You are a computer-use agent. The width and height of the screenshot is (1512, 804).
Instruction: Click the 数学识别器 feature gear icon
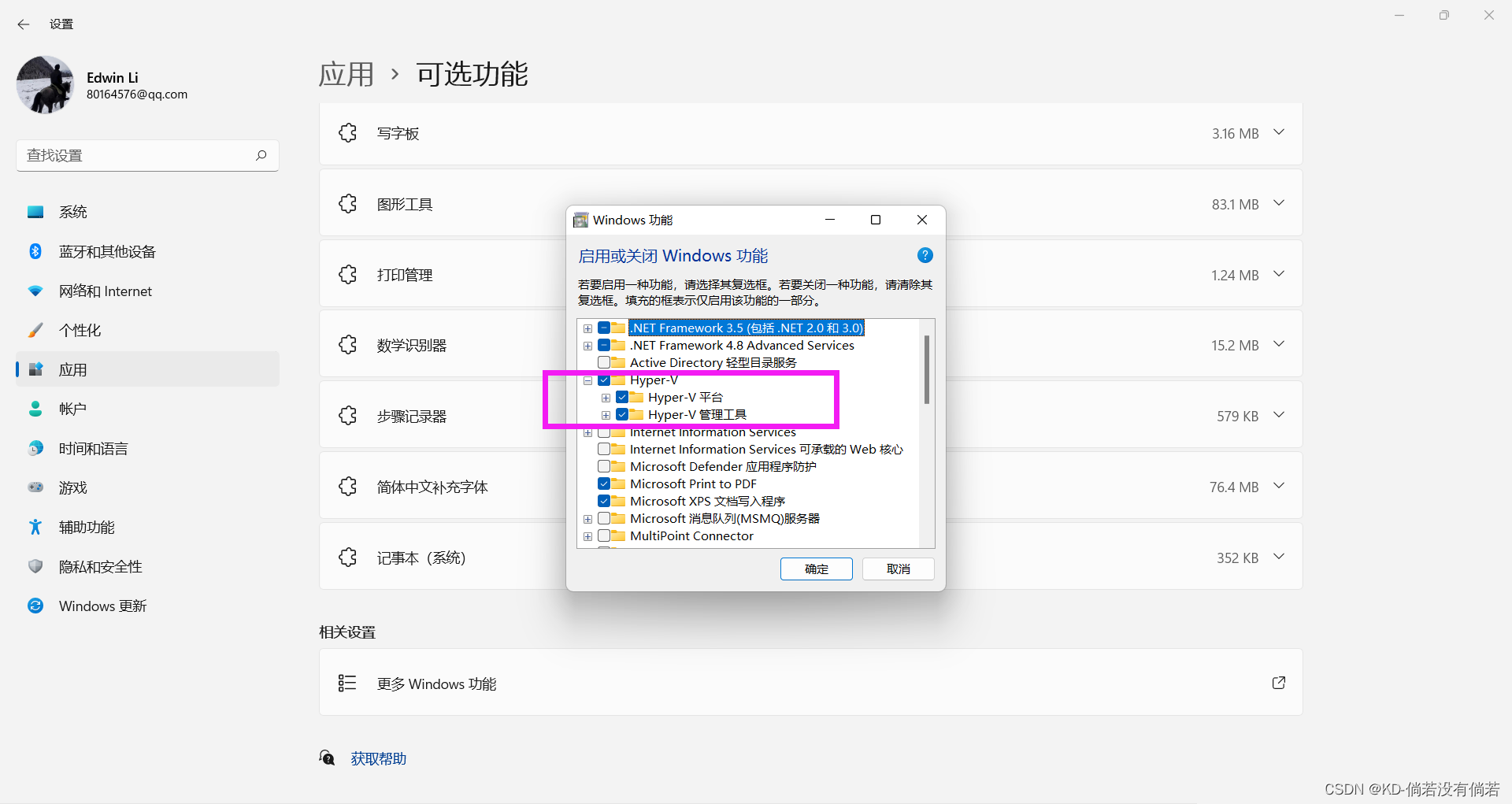click(x=348, y=345)
